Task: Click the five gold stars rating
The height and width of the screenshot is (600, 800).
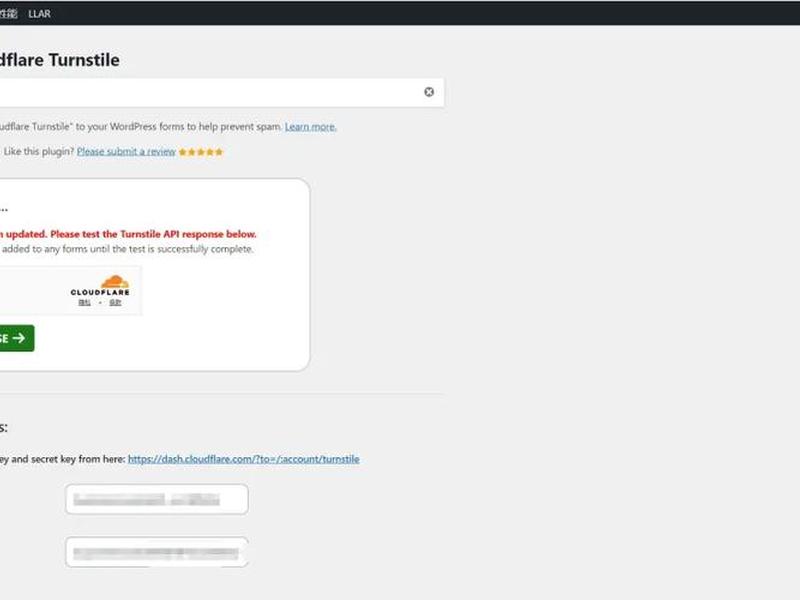Action: pos(201,152)
